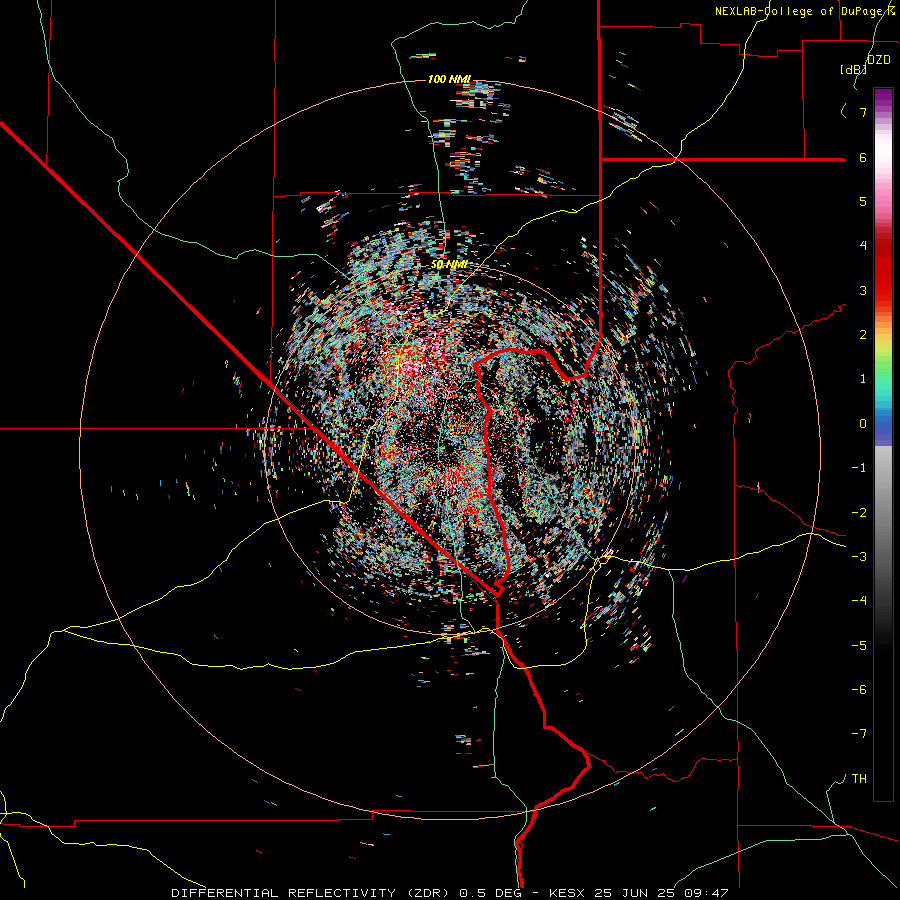The image size is (900, 900).
Task: Click the -5 dB tick label
Action: pos(859,645)
